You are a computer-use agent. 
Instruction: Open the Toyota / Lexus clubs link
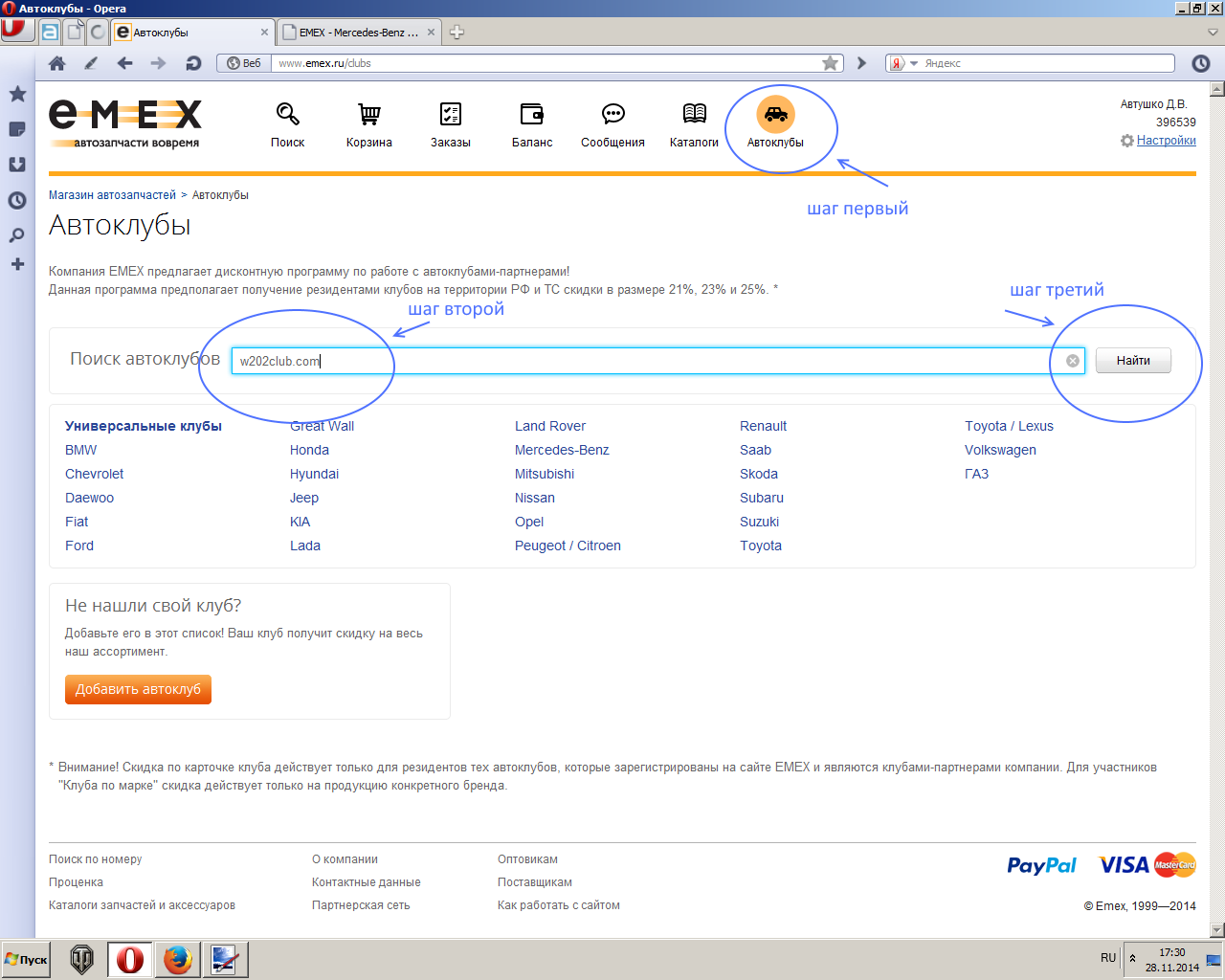1009,426
